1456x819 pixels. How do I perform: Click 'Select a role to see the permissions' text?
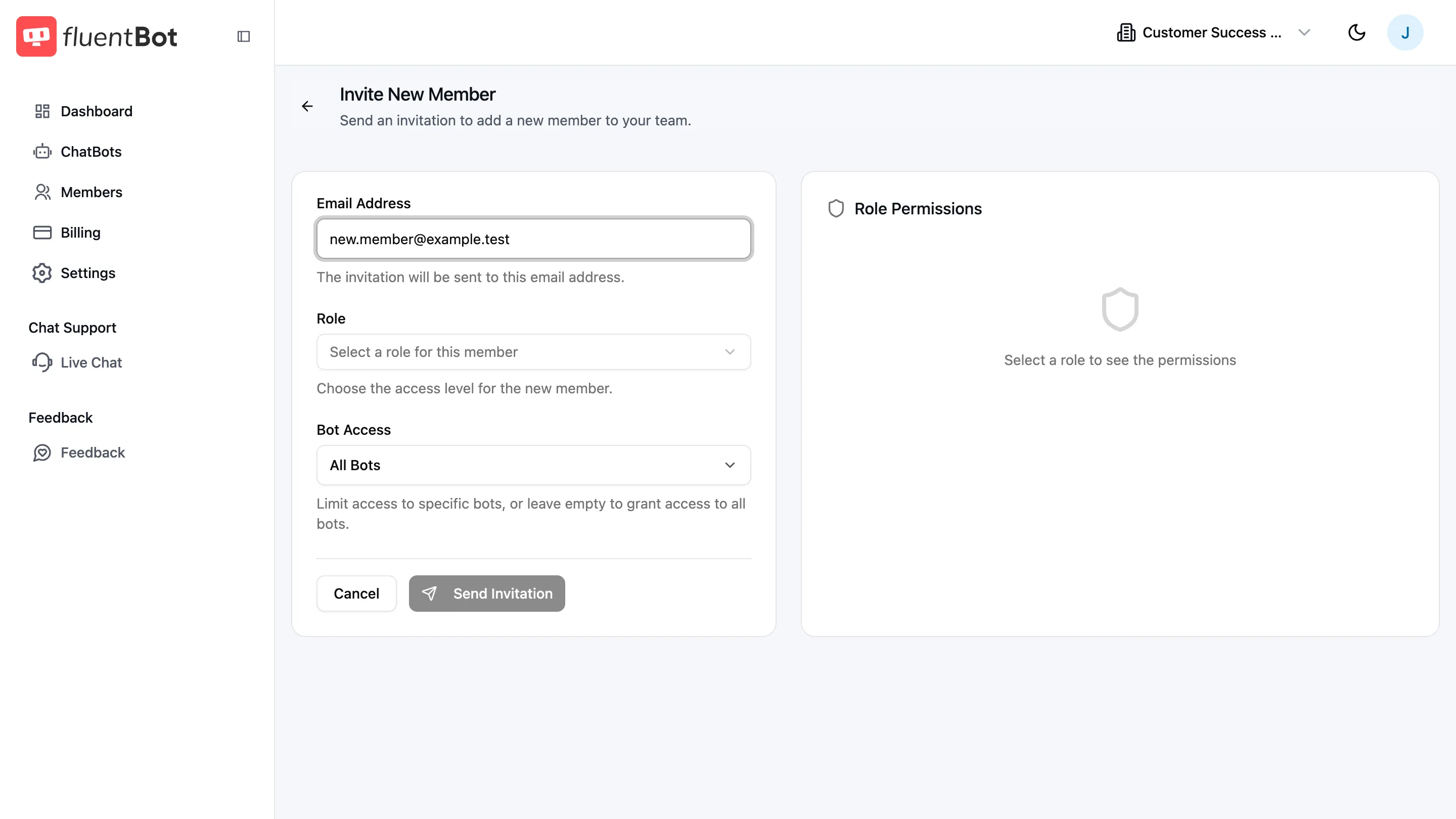click(x=1120, y=360)
